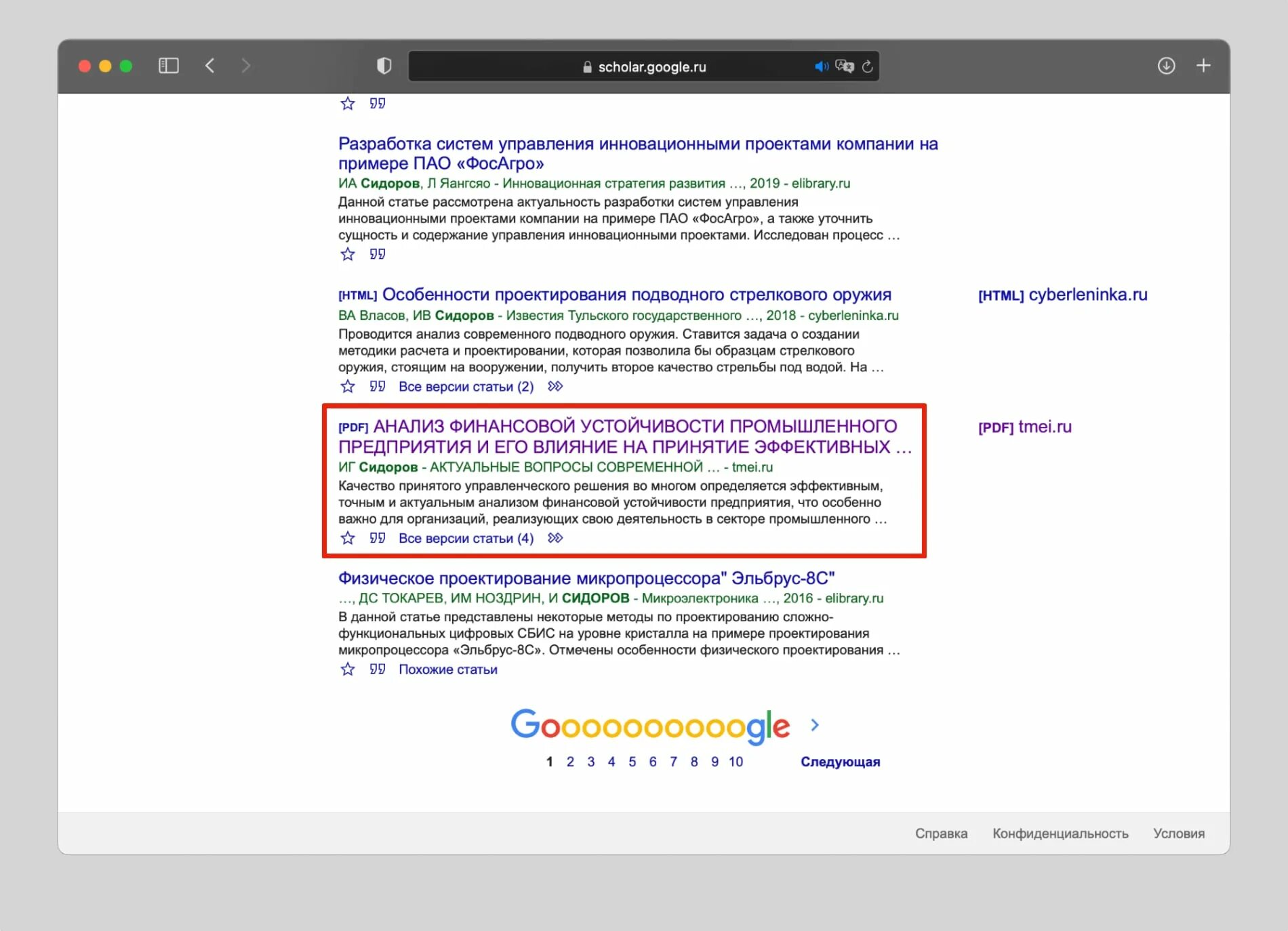This screenshot has height=931, width=1288.
Task: View all 4 versions of the financial article
Action: (x=466, y=538)
